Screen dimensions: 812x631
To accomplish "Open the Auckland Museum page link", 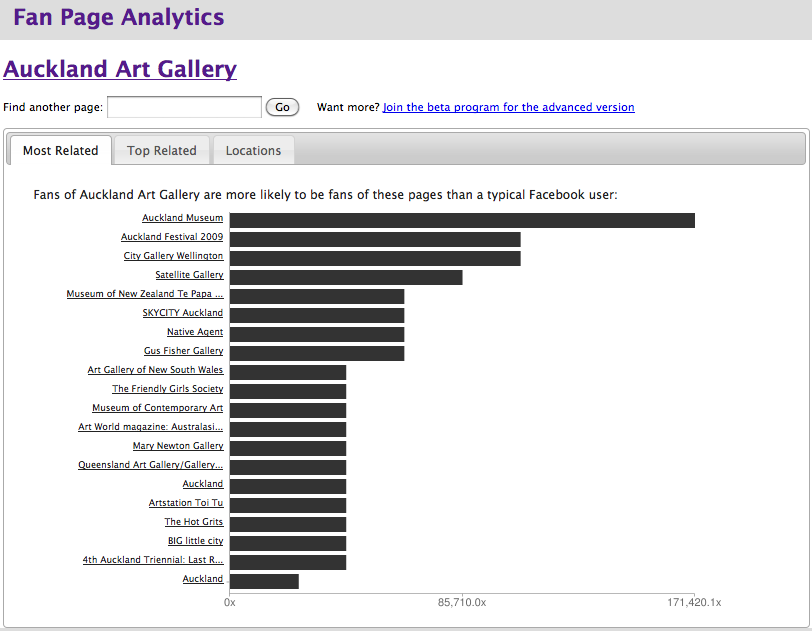I will pos(182,218).
